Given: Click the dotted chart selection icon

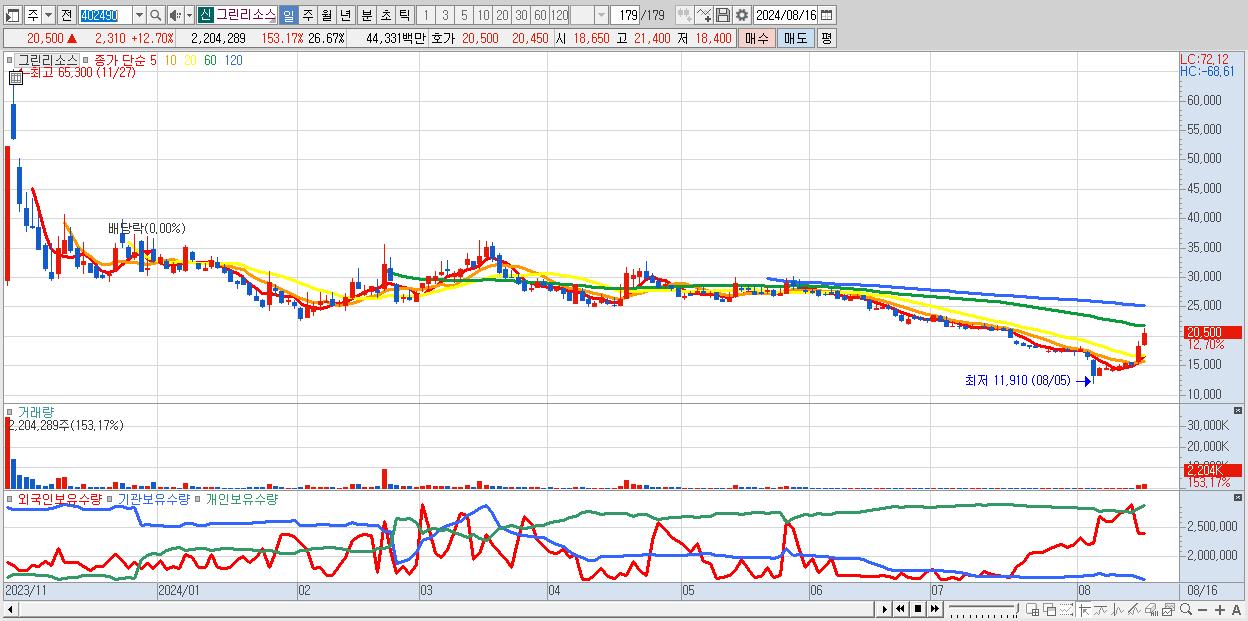Looking at the screenshot, I should tap(1066, 609).
